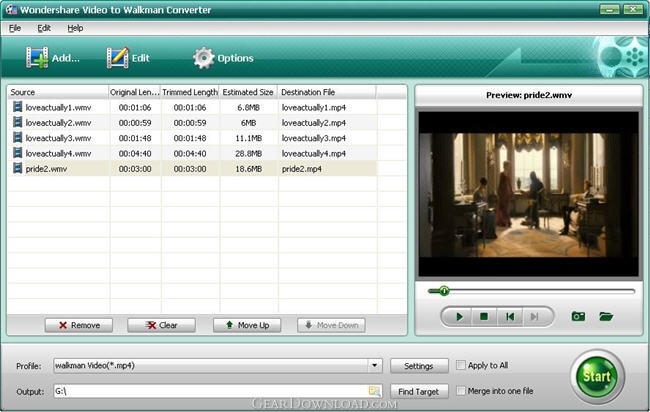Click the Add video toolbar icon
Screen dimensions: 650x412
(x=37, y=58)
